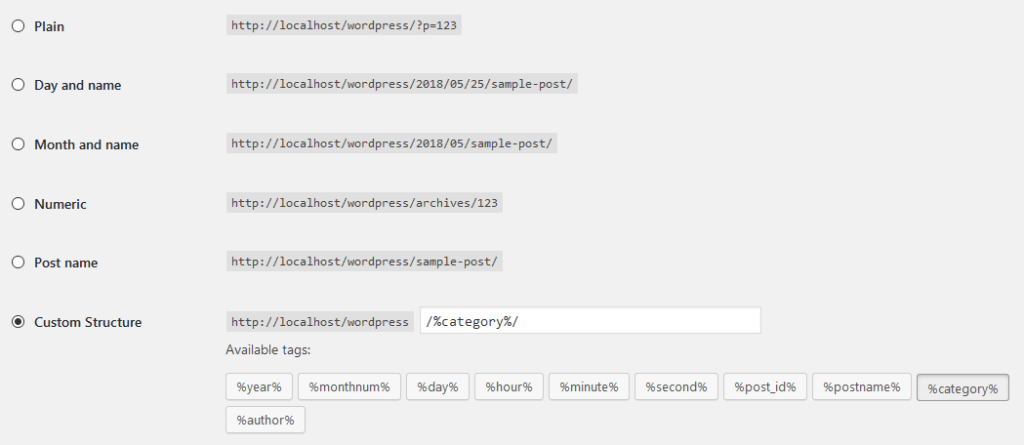Toggle the Custom Structure radio button
1024x445 pixels.
[x=18, y=321]
